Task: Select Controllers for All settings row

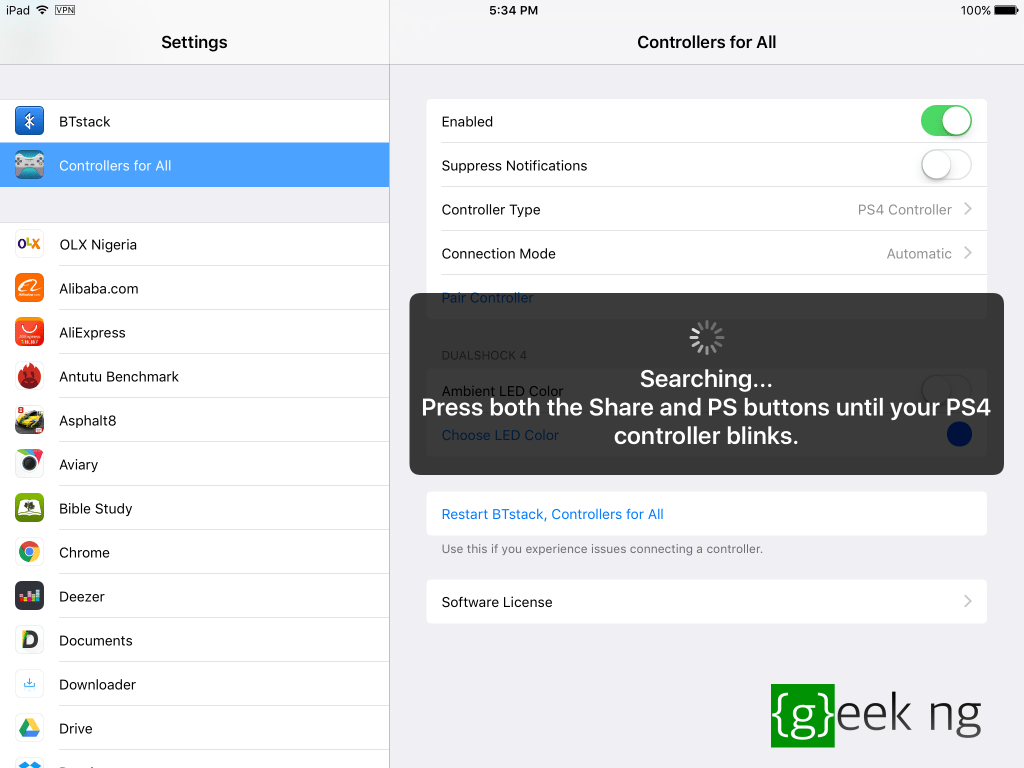Action: point(195,165)
